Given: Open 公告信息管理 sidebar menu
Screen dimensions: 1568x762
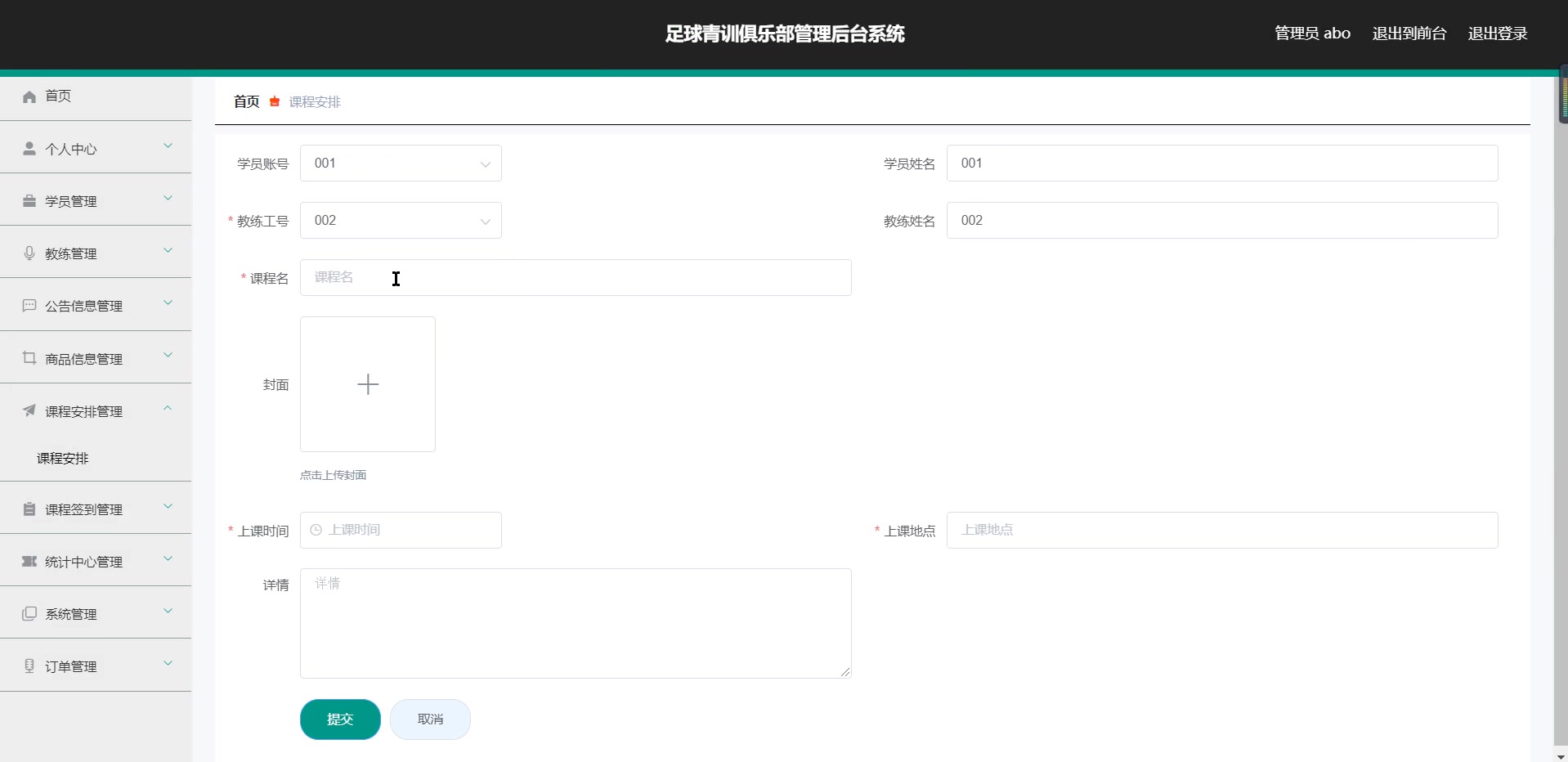Looking at the screenshot, I should coord(96,306).
